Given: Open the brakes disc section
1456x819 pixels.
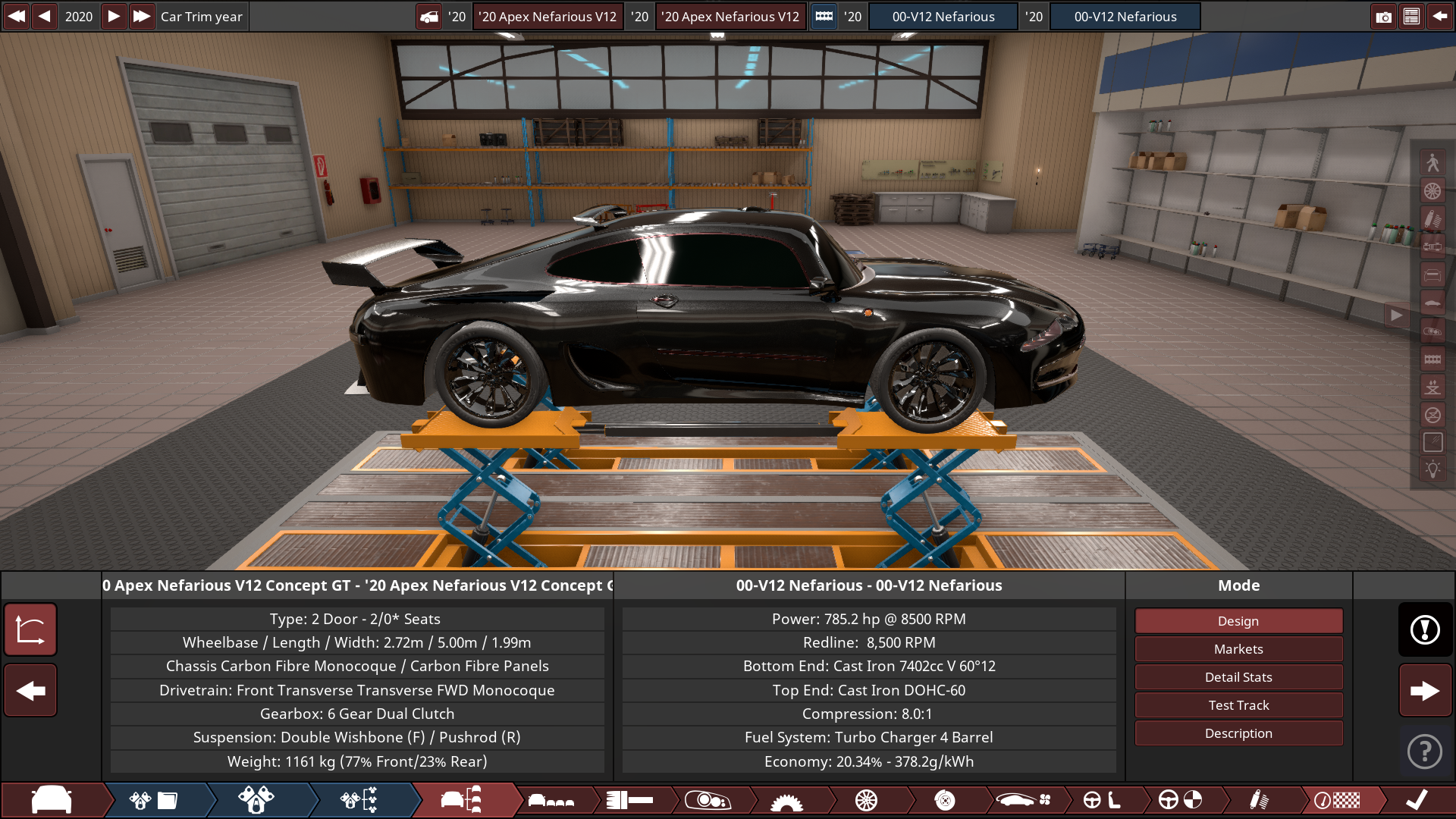Looking at the screenshot, I should (x=944, y=800).
